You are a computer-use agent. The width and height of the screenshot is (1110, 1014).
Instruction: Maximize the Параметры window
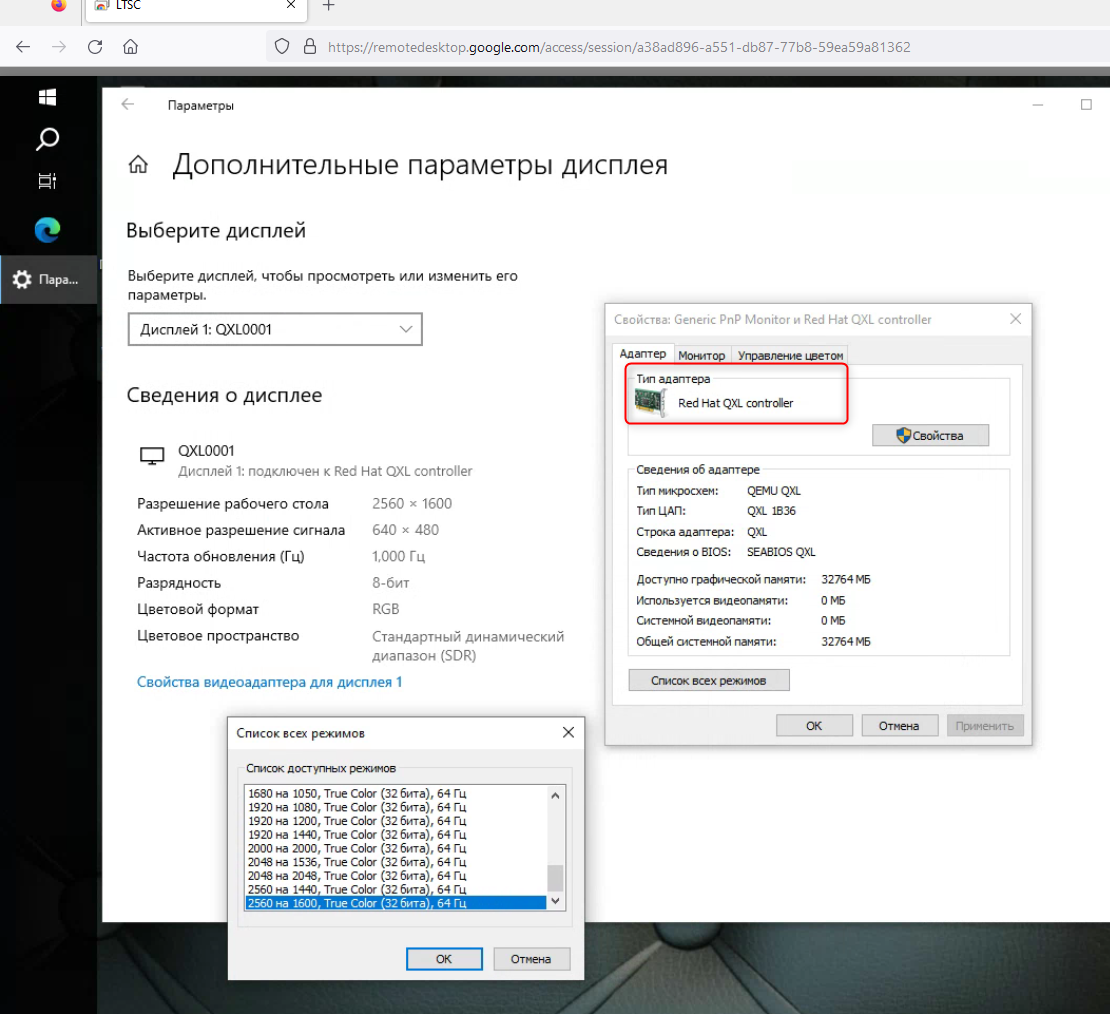pyautogui.click(x=1086, y=105)
